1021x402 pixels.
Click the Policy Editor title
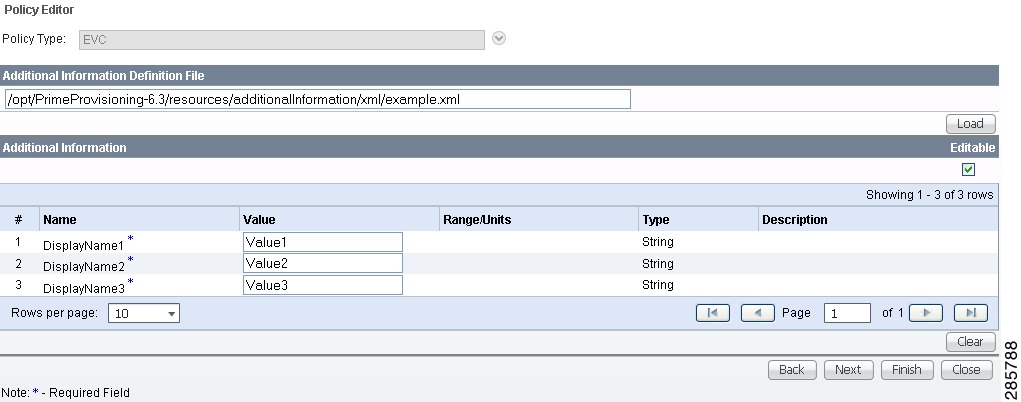point(39,10)
